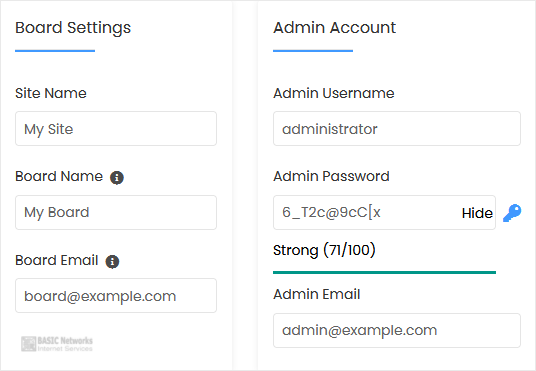
Task: Select the Admin Email input field
Action: (x=397, y=330)
